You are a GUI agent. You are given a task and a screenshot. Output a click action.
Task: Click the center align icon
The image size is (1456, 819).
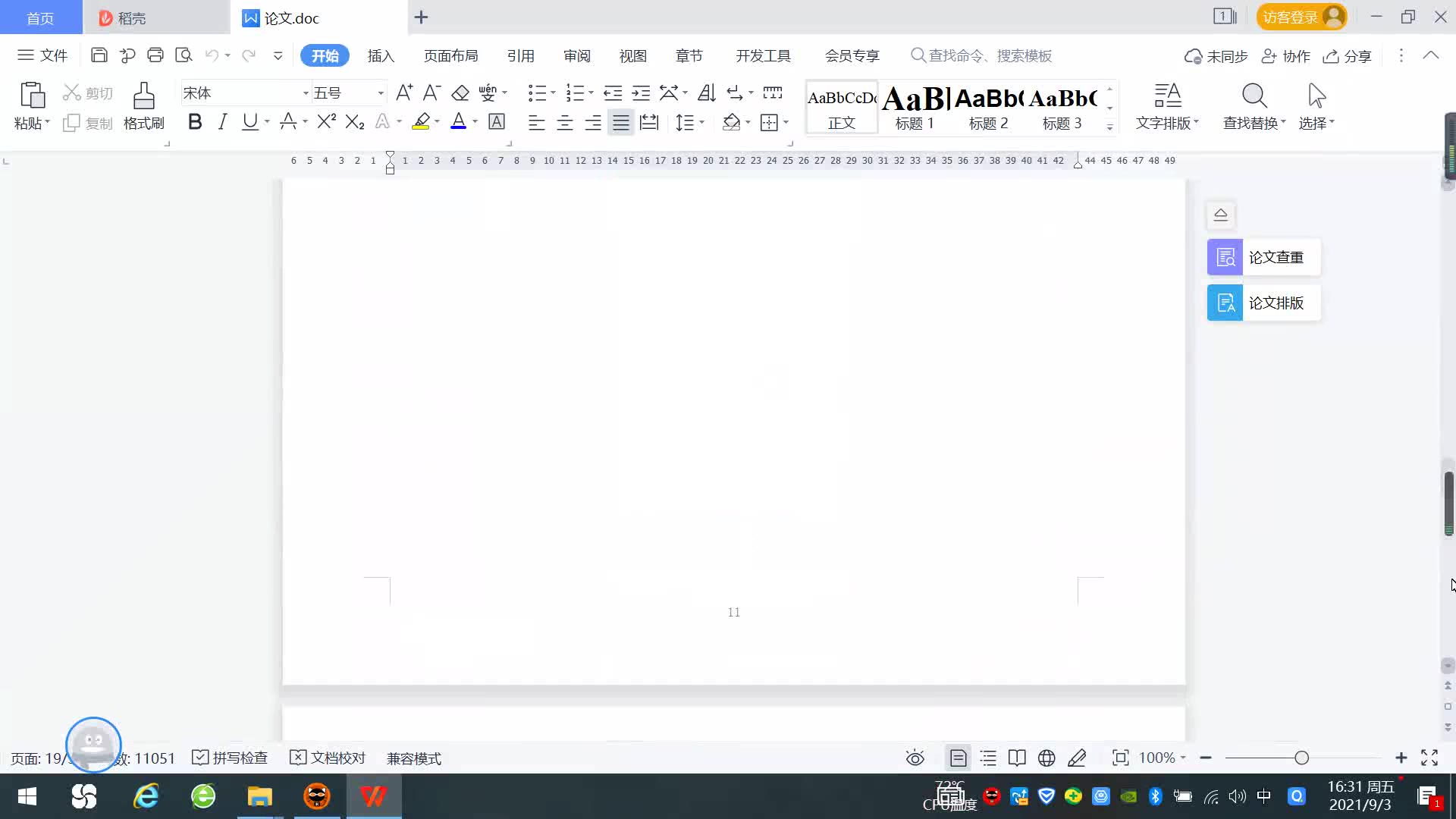[564, 123]
